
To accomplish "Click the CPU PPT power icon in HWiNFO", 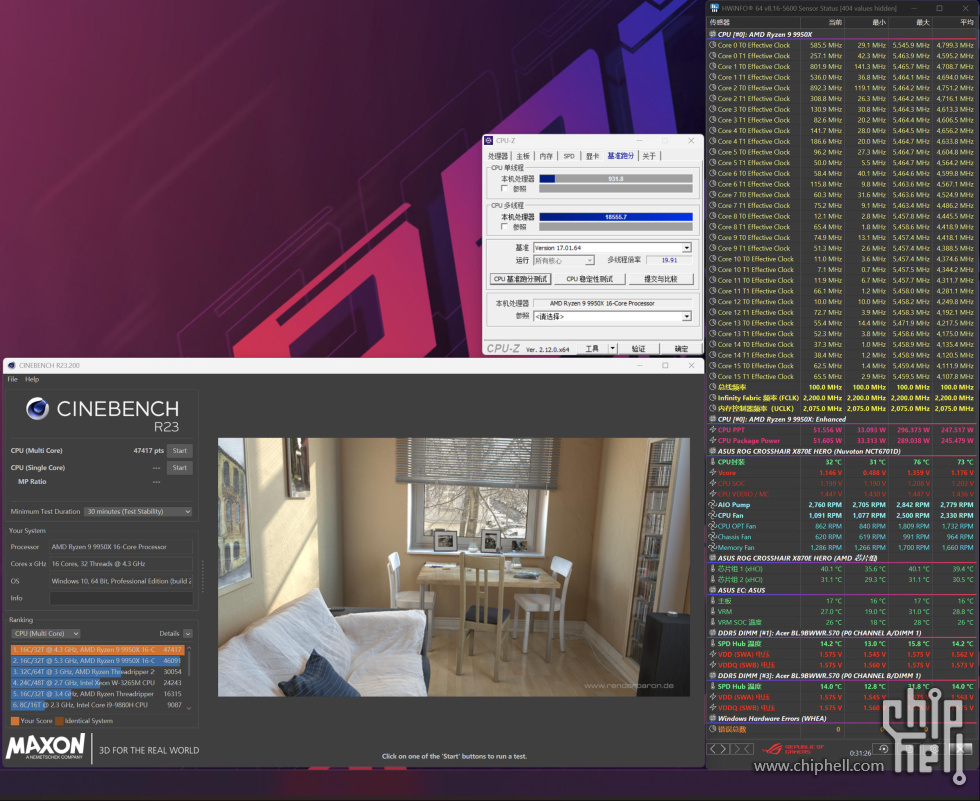I will coord(712,430).
